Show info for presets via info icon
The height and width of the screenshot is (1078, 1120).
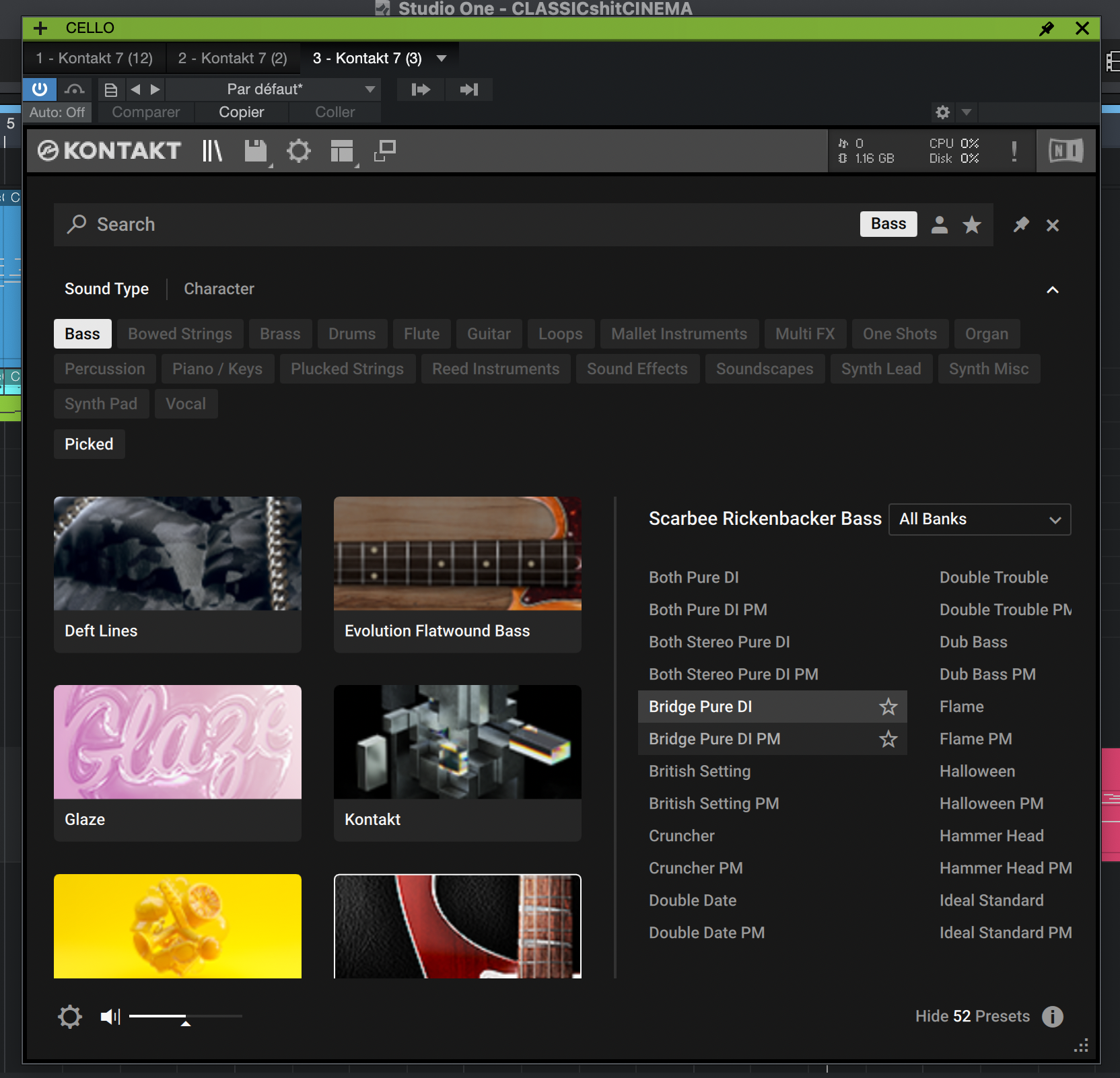click(x=1053, y=1016)
